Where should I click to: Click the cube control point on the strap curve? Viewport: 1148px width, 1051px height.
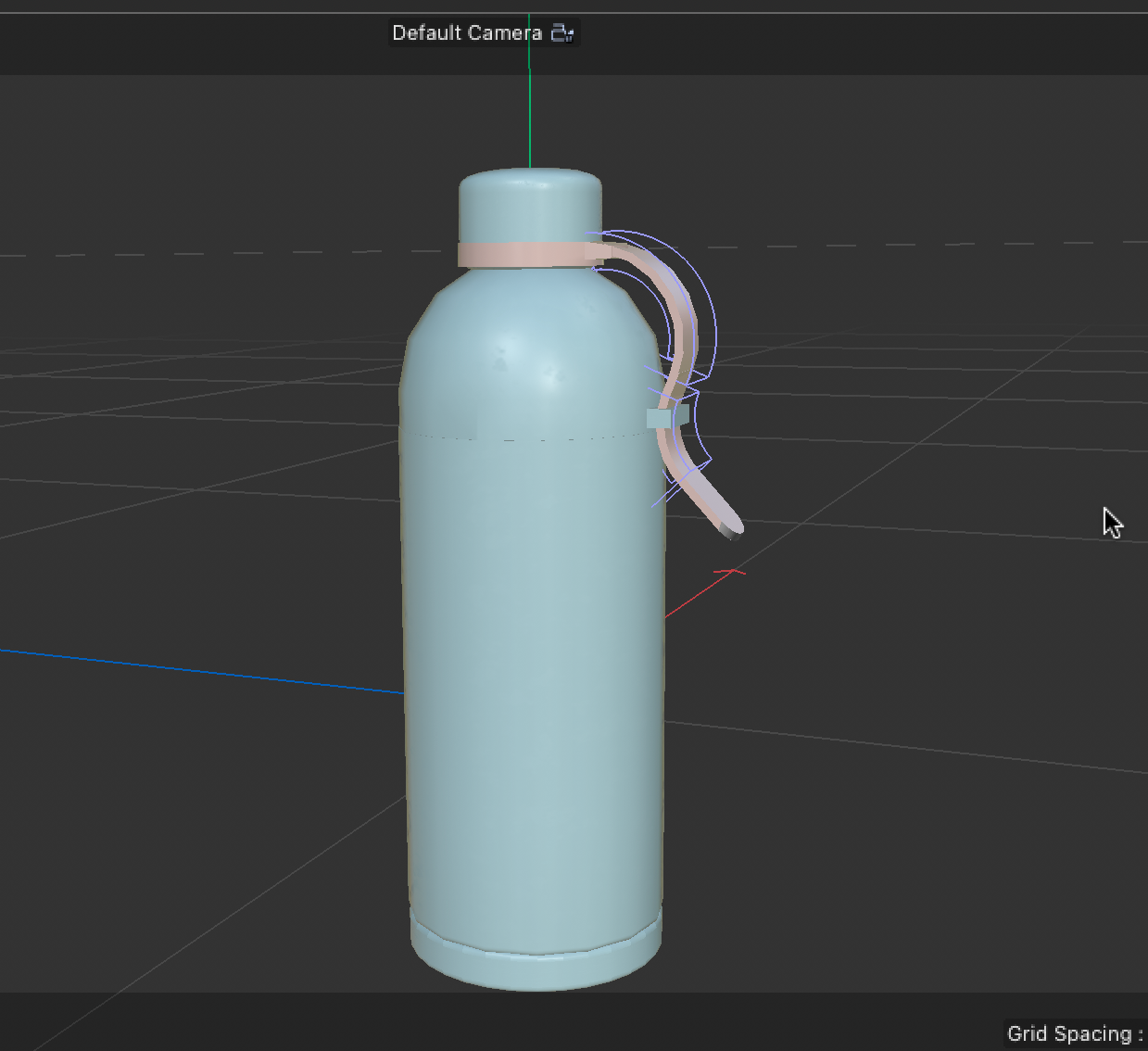tap(660, 420)
